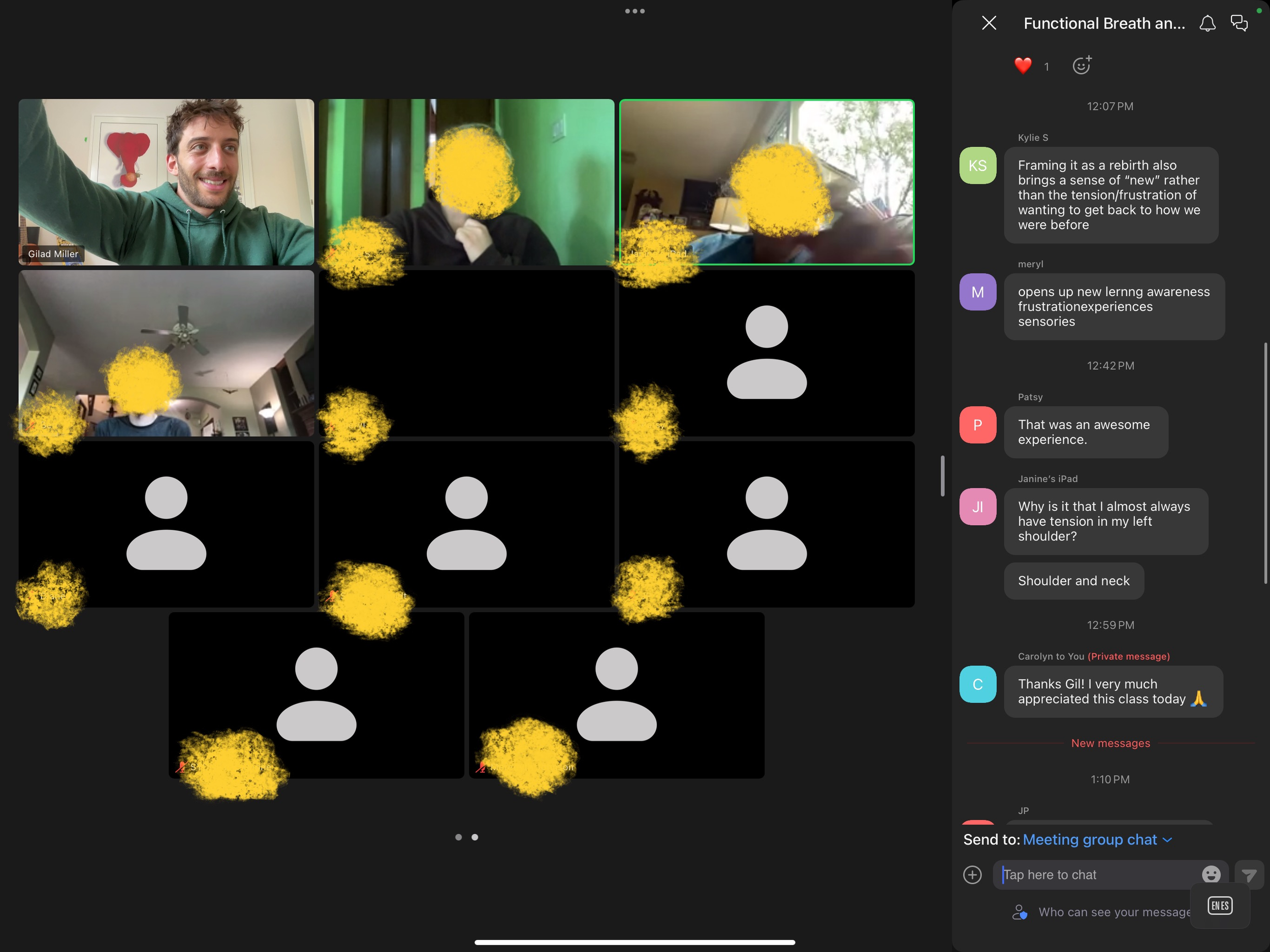Add a new emoji reaction

pyautogui.click(x=1082, y=66)
